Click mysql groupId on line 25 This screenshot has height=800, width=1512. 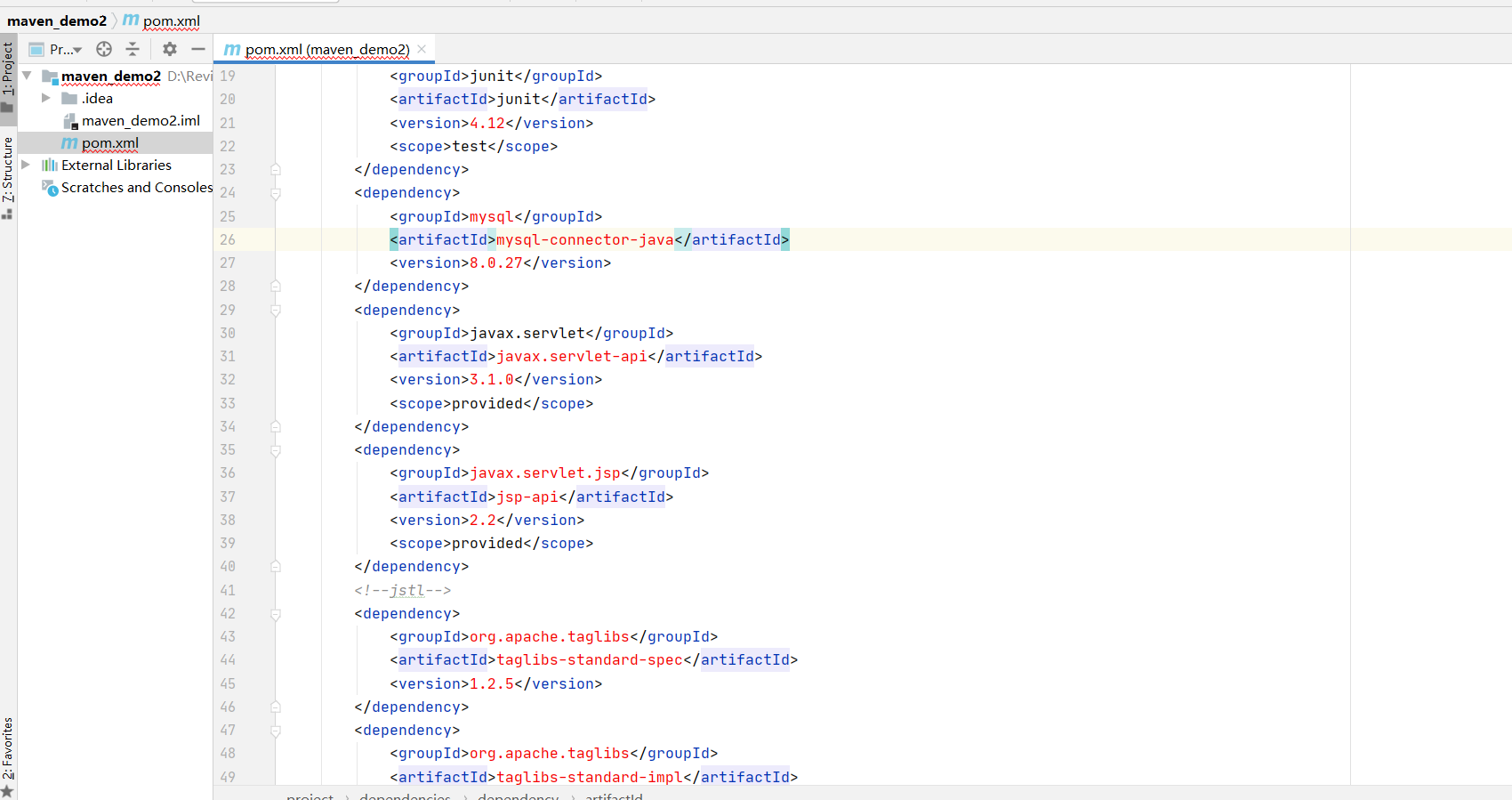(x=492, y=216)
